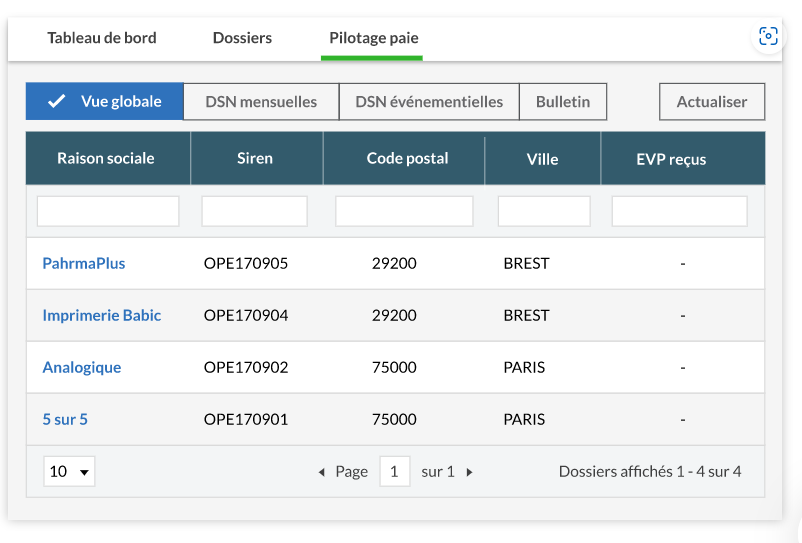Select the Vue globale view toggle

105,102
